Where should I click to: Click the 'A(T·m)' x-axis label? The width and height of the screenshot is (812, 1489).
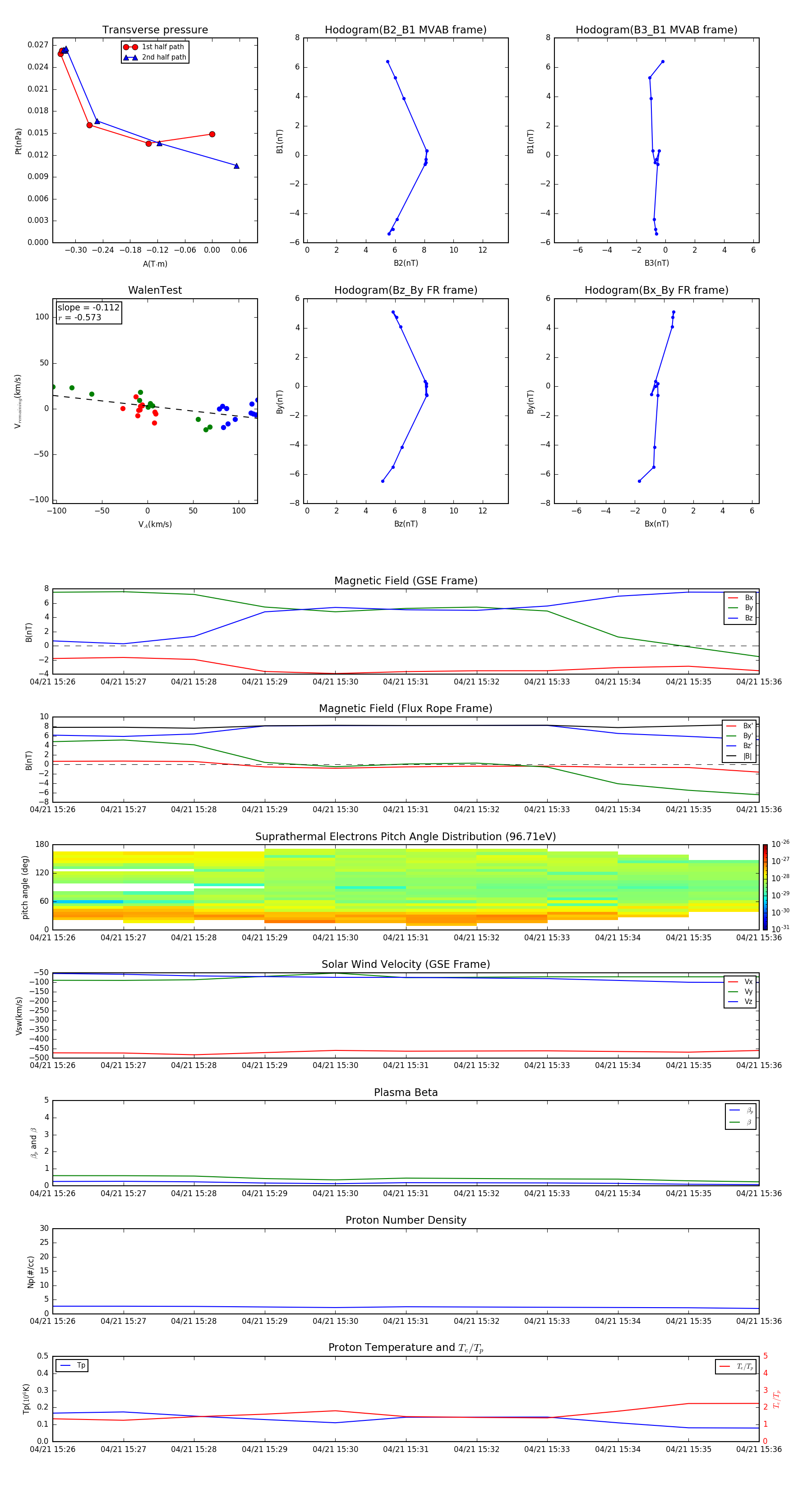pos(155,264)
